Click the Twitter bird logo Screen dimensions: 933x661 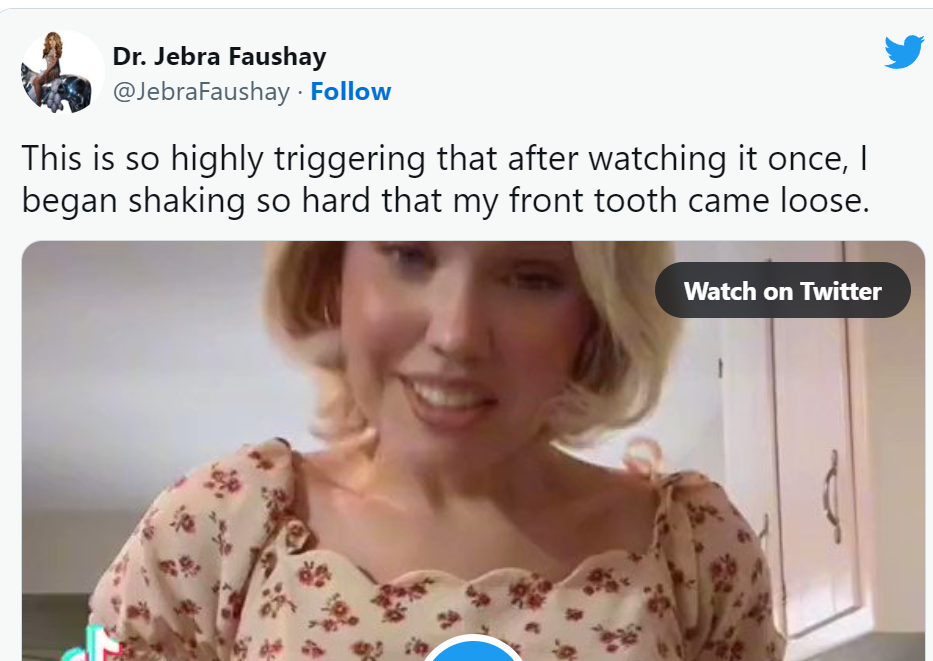904,52
